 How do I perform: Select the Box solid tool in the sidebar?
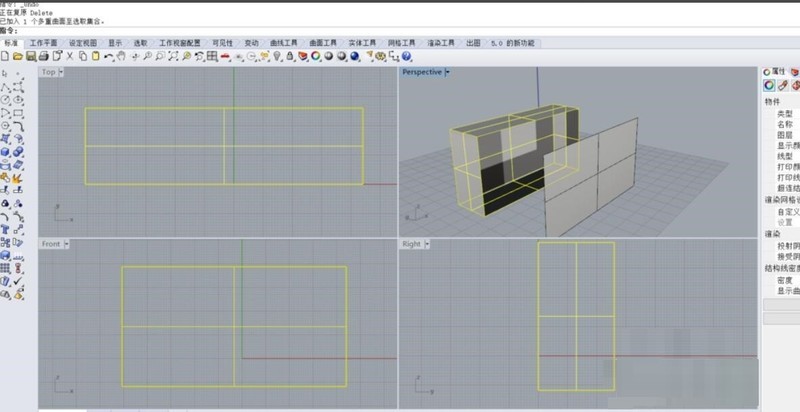tap(5, 152)
